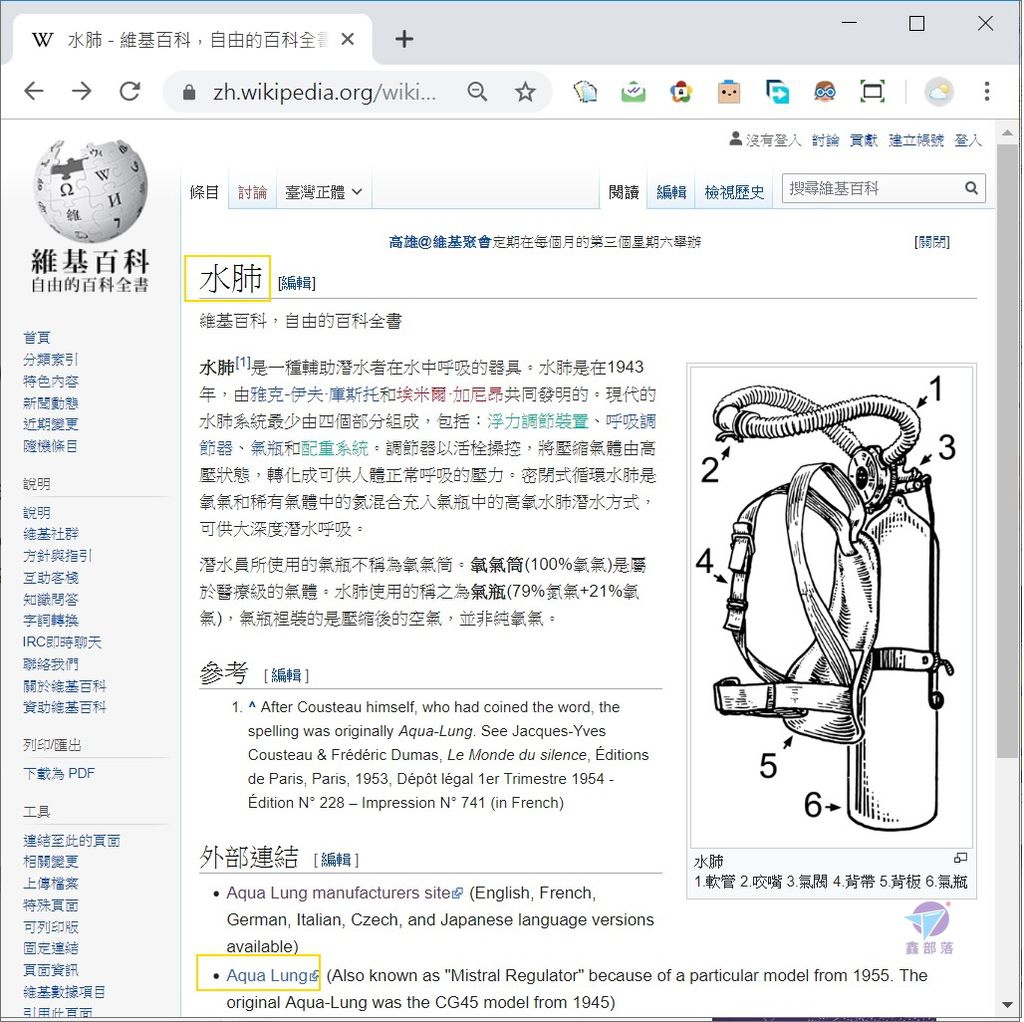Image resolution: width=1024 pixels, height=1022 pixels.
Task: Click the blue screens extension icon
Action: click(x=776, y=92)
